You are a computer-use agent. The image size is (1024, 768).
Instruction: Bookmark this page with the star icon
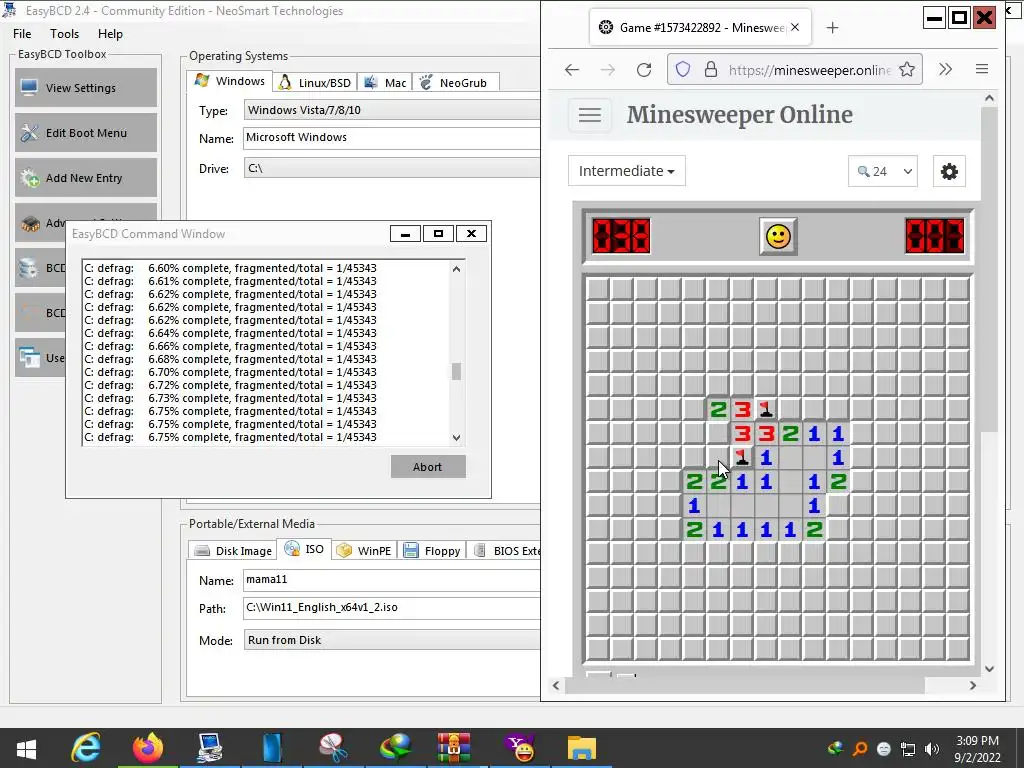coord(906,69)
